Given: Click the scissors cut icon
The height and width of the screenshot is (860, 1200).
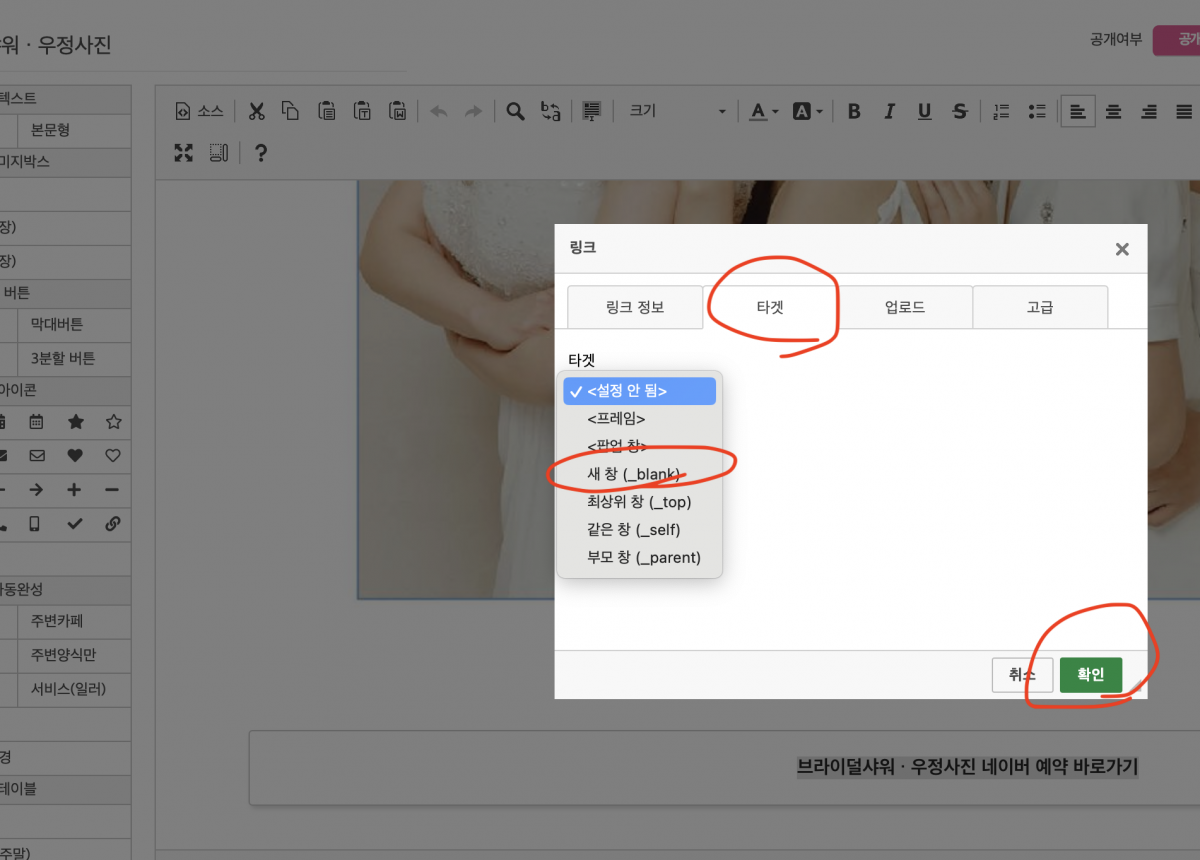Looking at the screenshot, I should tap(256, 111).
